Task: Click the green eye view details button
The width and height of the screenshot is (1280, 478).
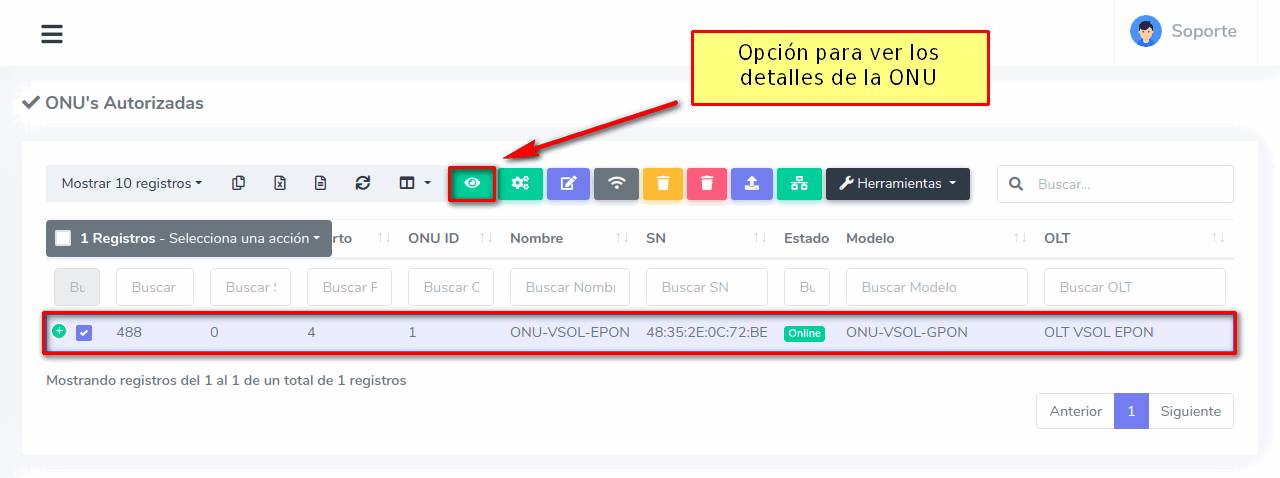Action: [x=472, y=184]
